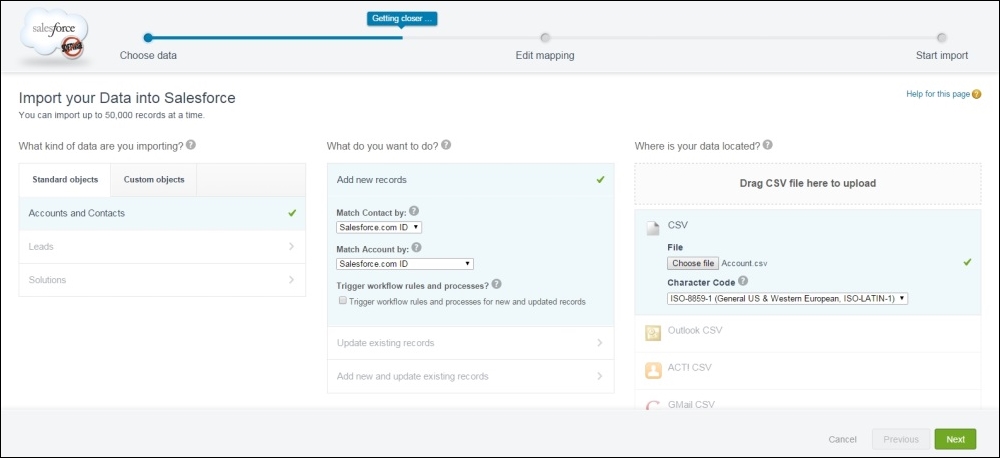The width and height of the screenshot is (1000, 458).
Task: Click help icon beside 'Where is your data located?'
Action: pos(767,145)
